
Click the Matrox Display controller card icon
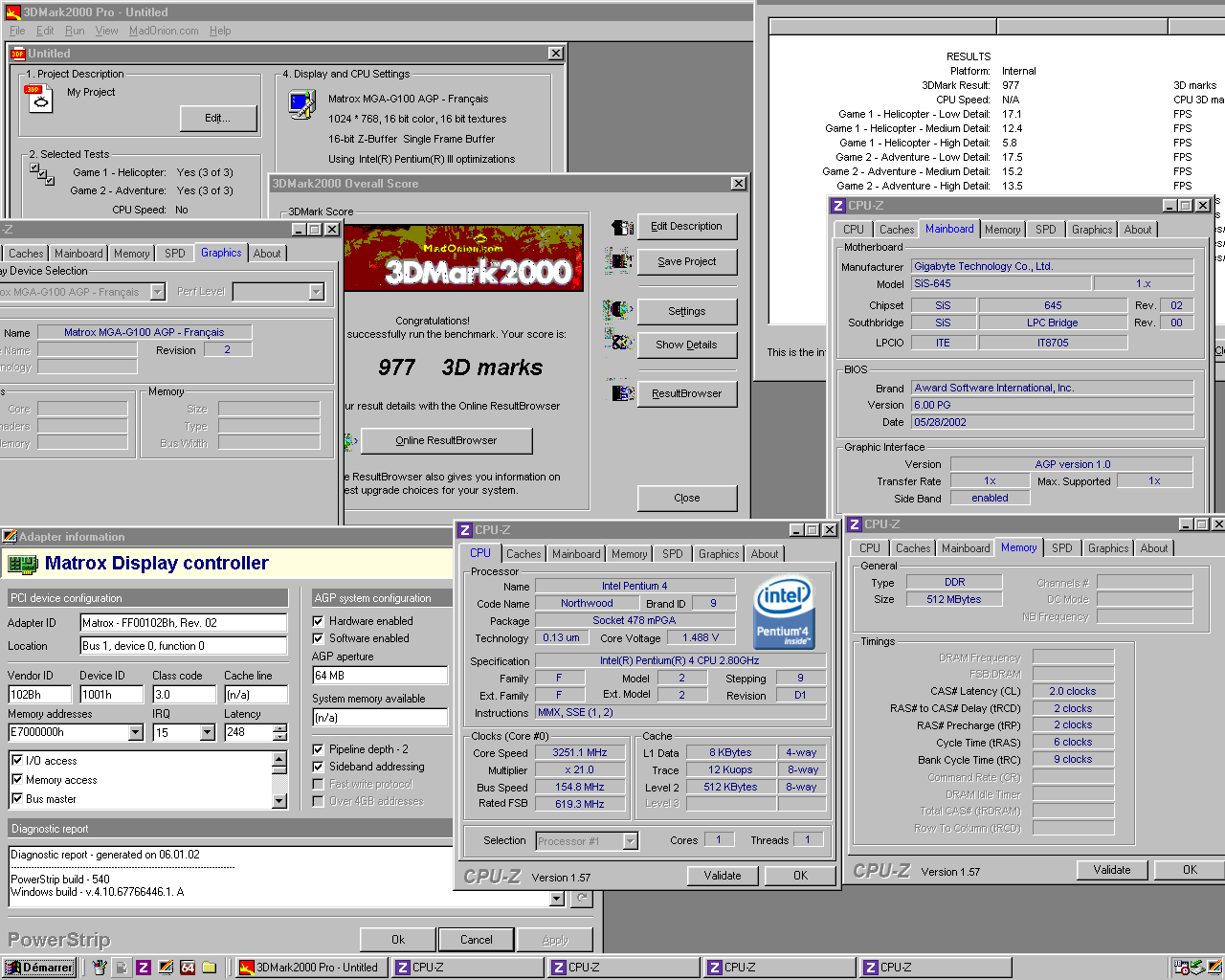22,564
